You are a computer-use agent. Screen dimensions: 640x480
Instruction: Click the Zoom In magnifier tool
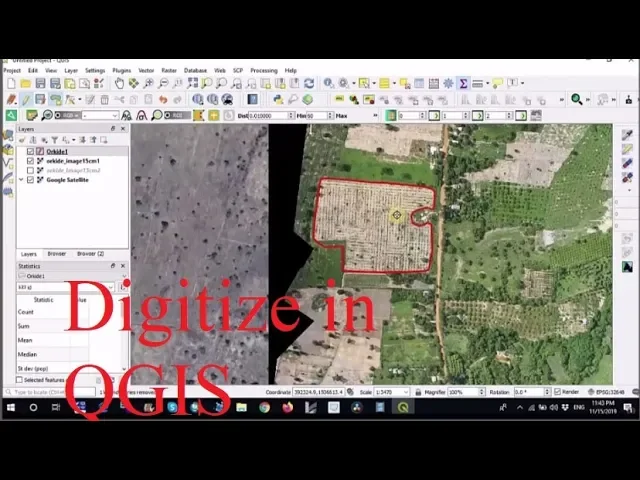[149, 84]
